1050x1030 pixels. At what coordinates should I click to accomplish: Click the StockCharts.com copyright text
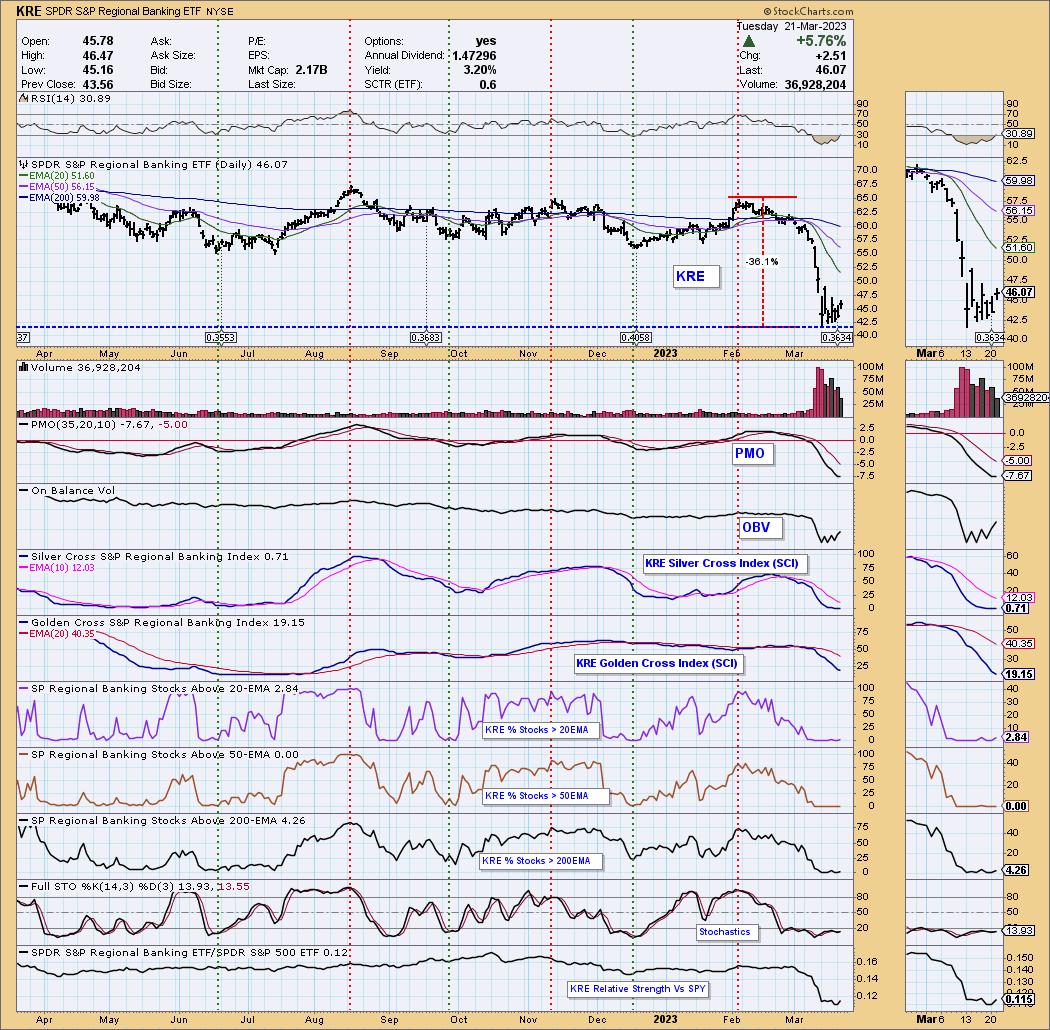point(808,11)
